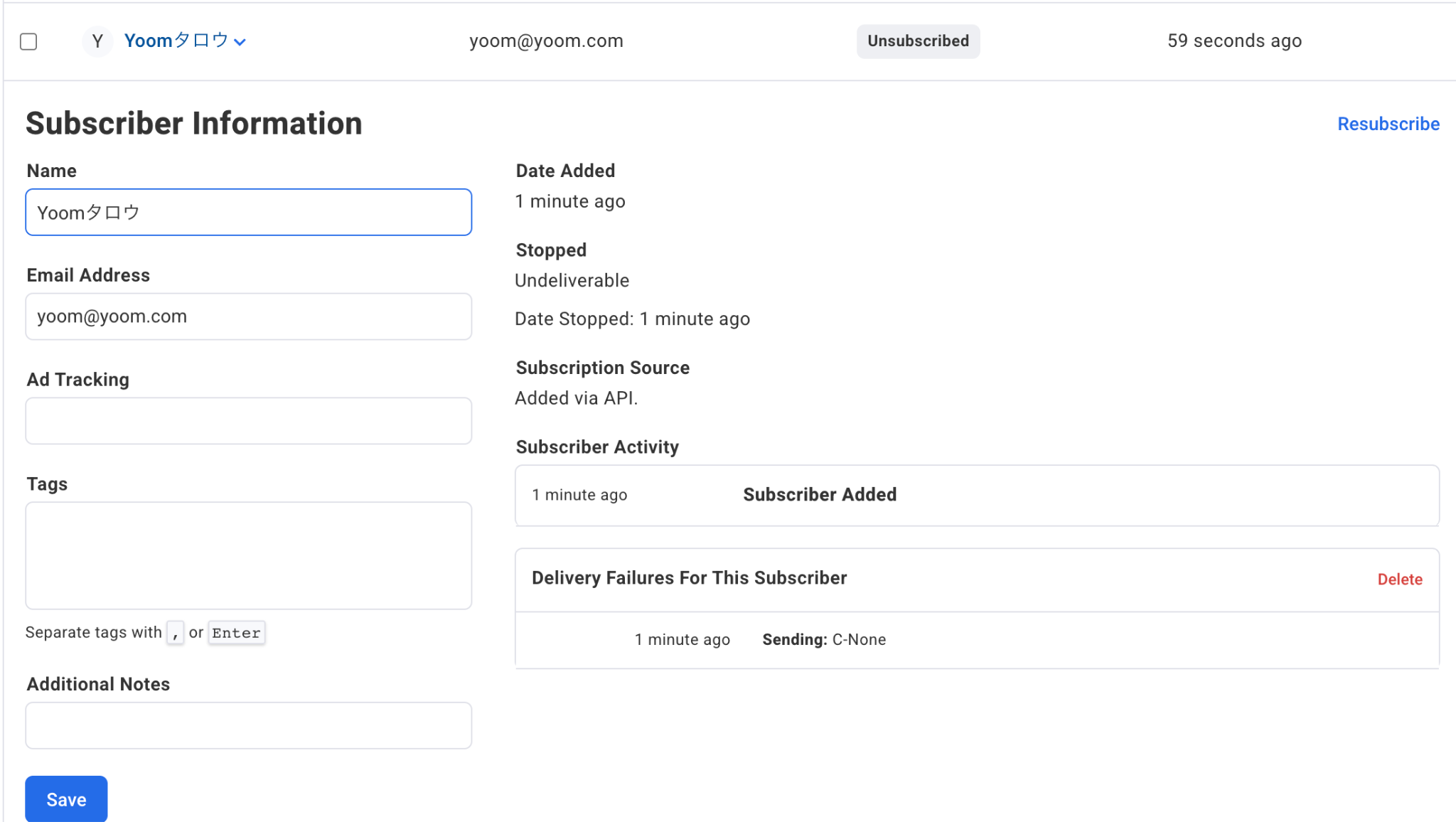Open the Yoomタロウ subscriber name link
The width and height of the screenshot is (1456, 822).
point(175,41)
